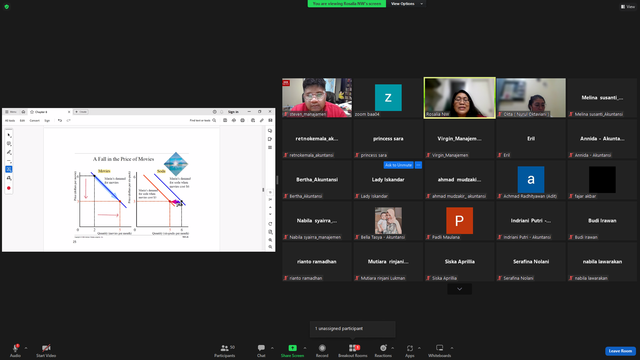This screenshot has height=360, width=640.
Task: Click the View layout button top right
Action: click(x=628, y=7)
